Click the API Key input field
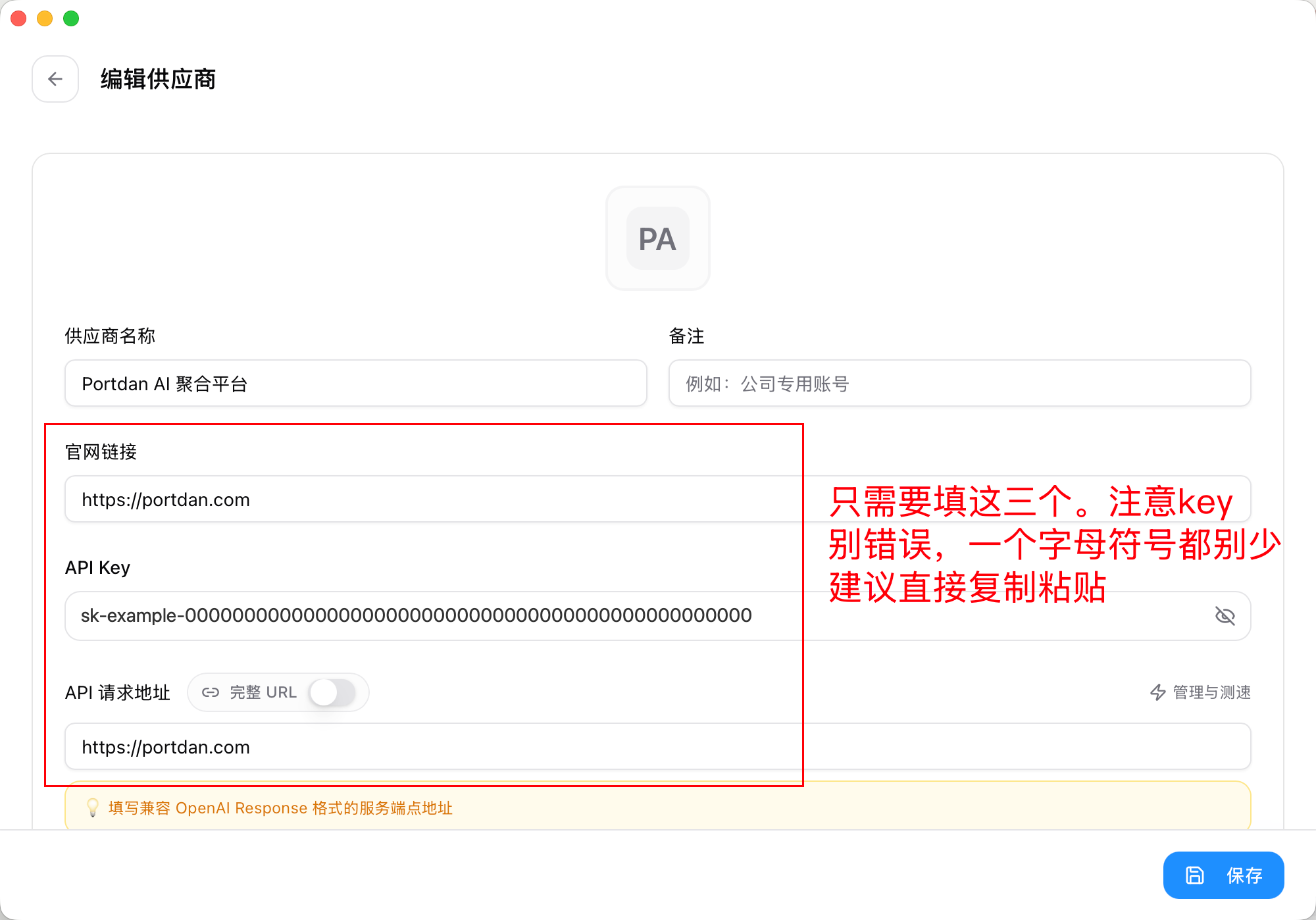This screenshot has width=1316, height=920. pyautogui.click(x=658, y=615)
